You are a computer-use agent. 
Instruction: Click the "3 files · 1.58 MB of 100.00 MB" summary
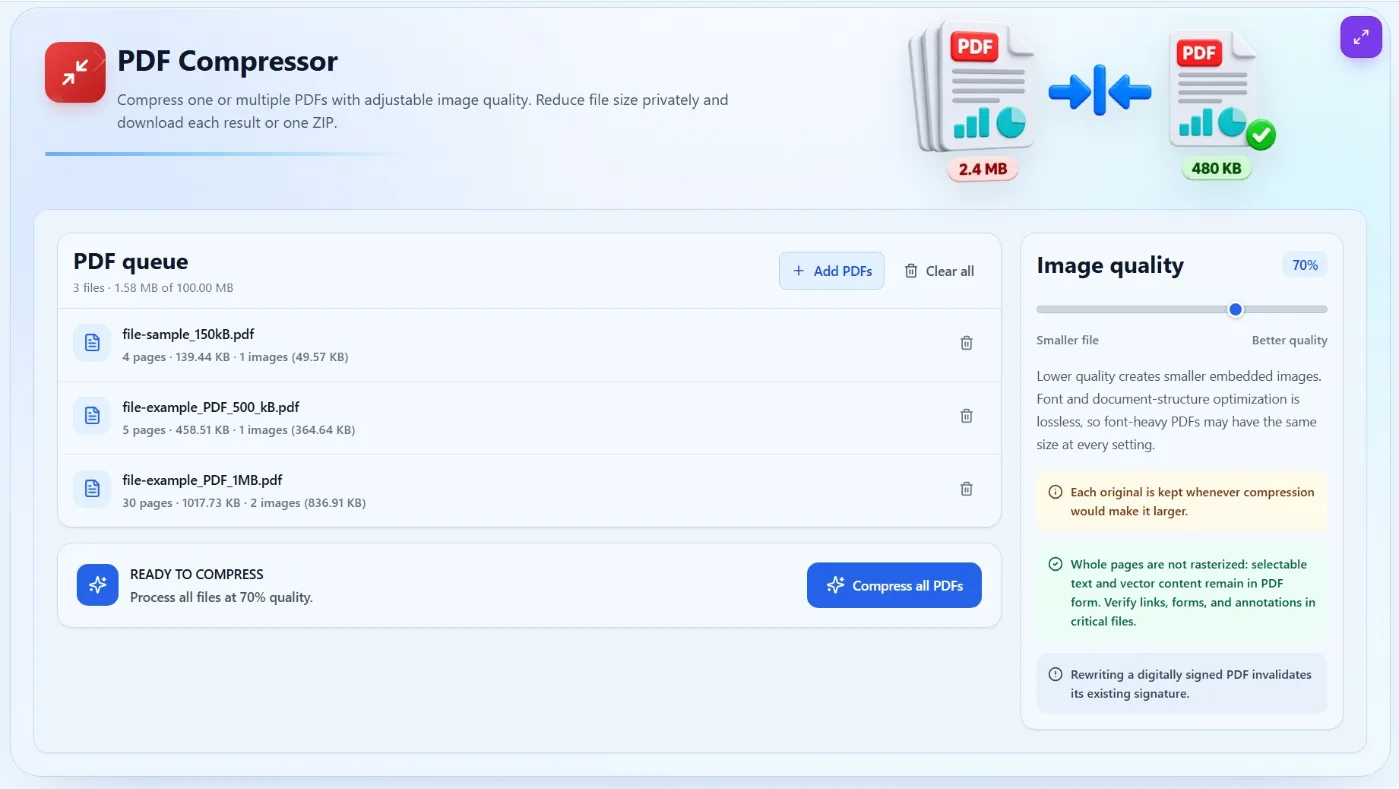tap(153, 288)
